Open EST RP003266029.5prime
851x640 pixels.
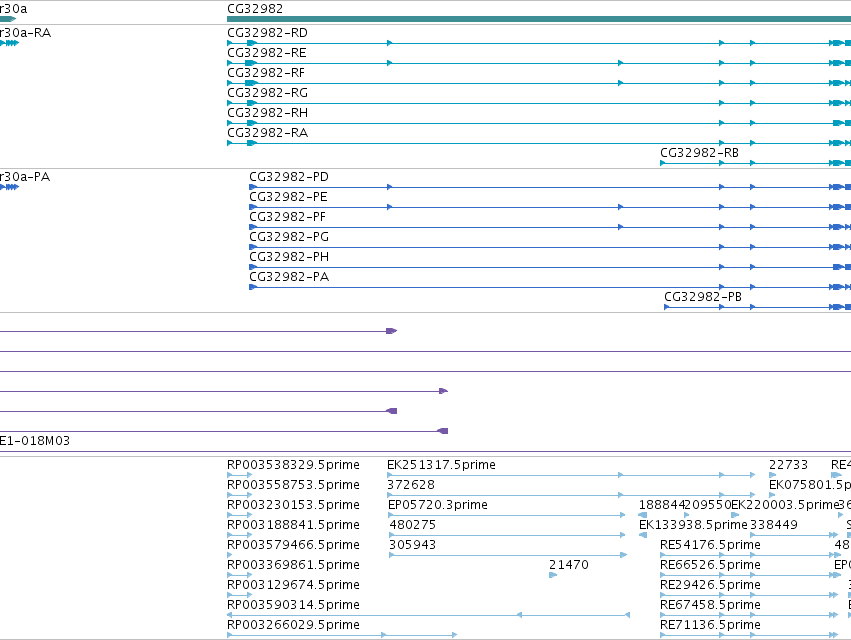click(293, 625)
